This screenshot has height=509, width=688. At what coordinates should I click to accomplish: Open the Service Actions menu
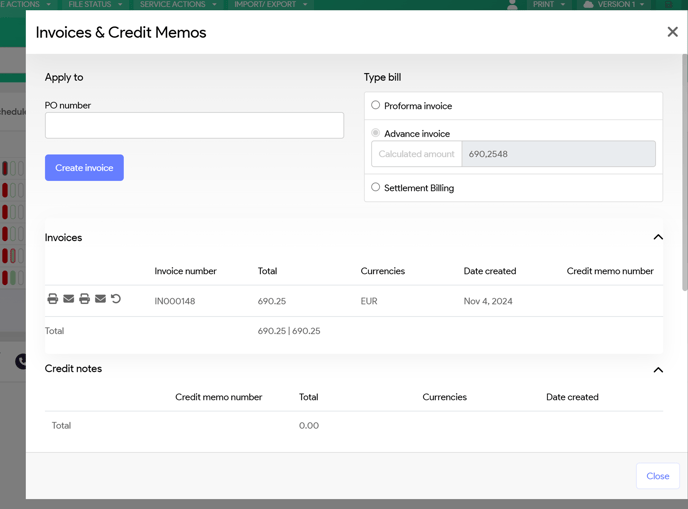pyautogui.click(x=177, y=5)
